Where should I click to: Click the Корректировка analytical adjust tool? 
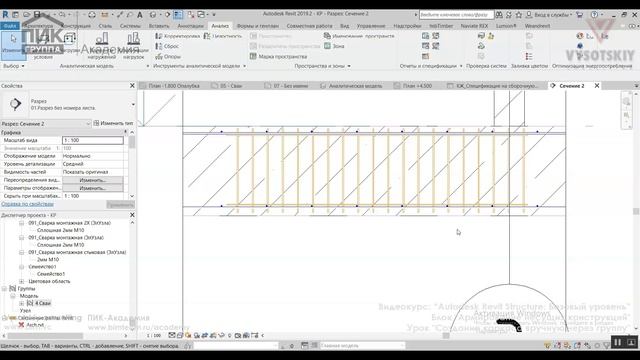178,36
